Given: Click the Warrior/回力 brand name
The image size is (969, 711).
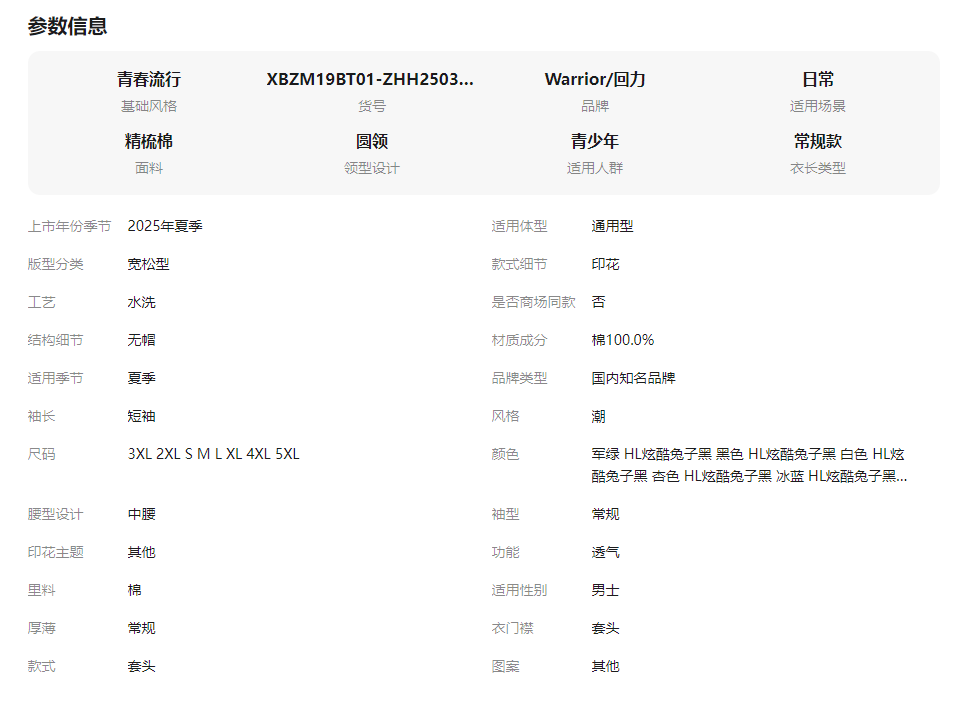Looking at the screenshot, I should 594,80.
